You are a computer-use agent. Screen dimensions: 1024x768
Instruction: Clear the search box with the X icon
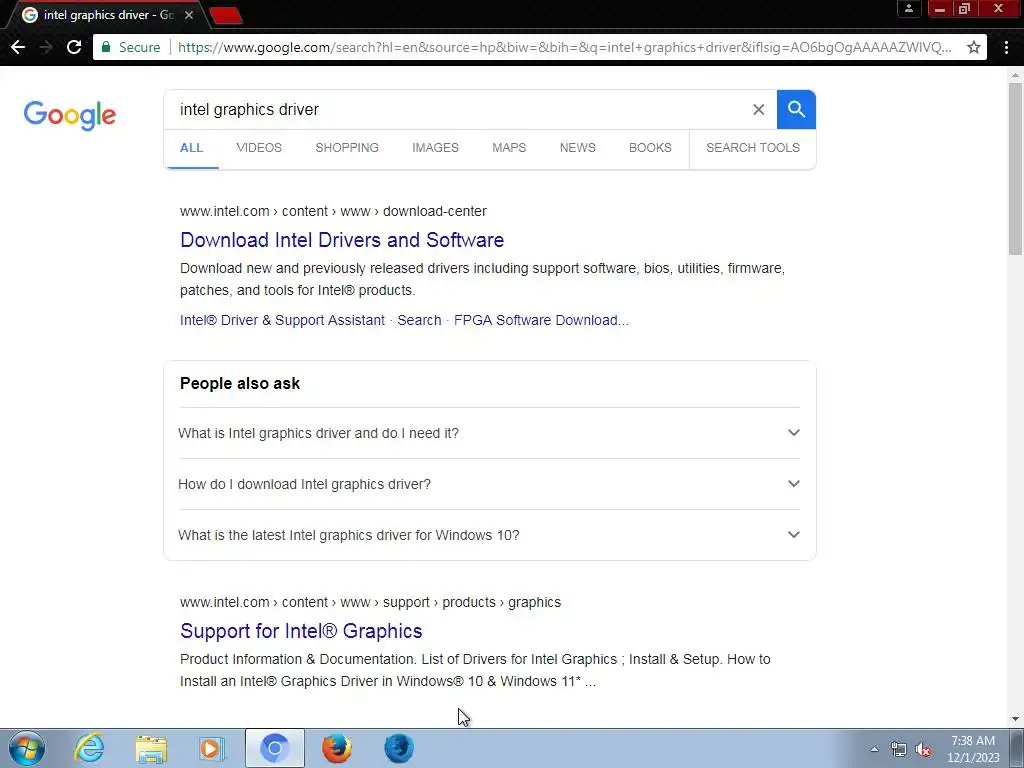pyautogui.click(x=758, y=110)
